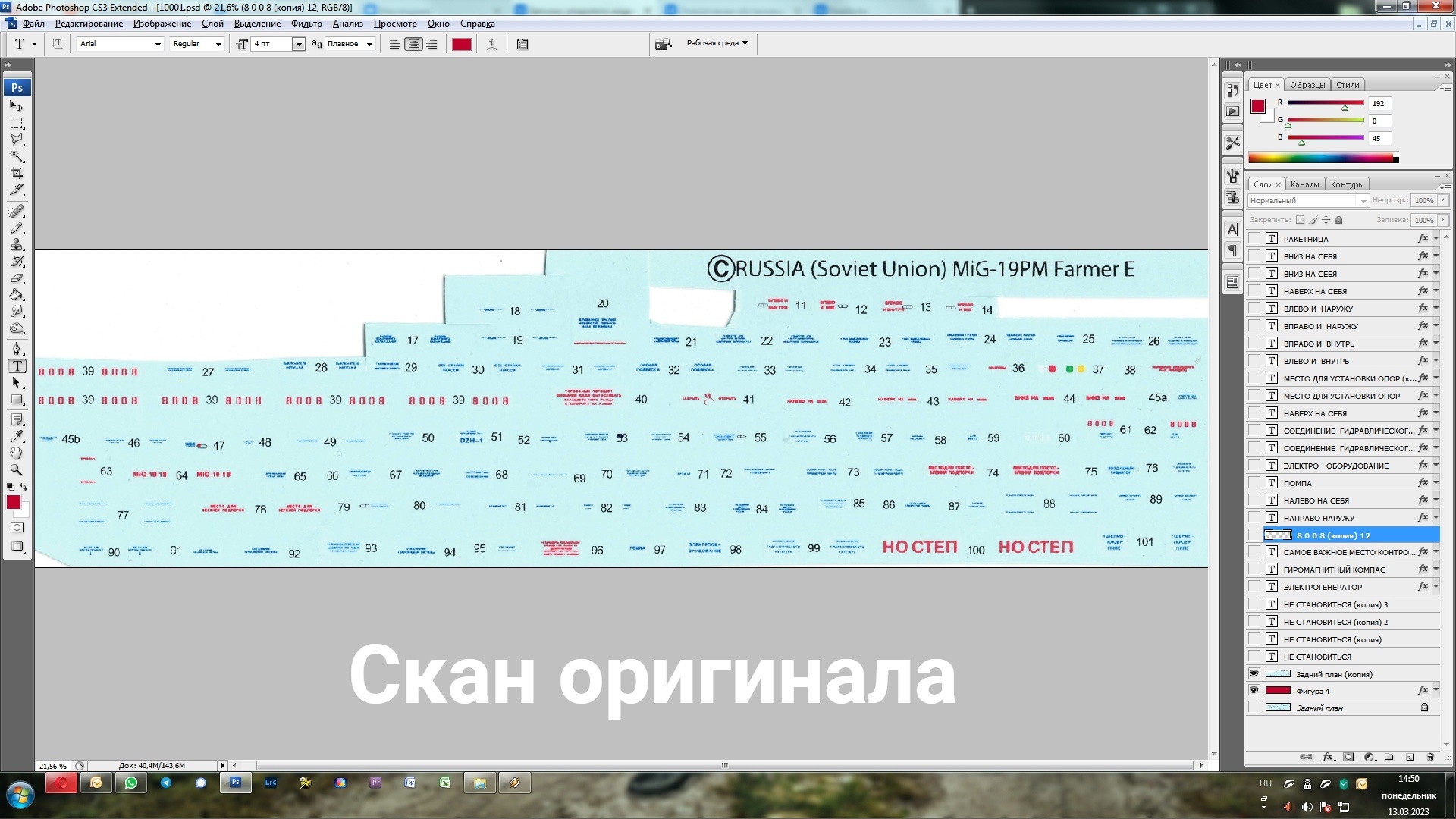Hide Задний план (копия) layer

(x=1254, y=673)
